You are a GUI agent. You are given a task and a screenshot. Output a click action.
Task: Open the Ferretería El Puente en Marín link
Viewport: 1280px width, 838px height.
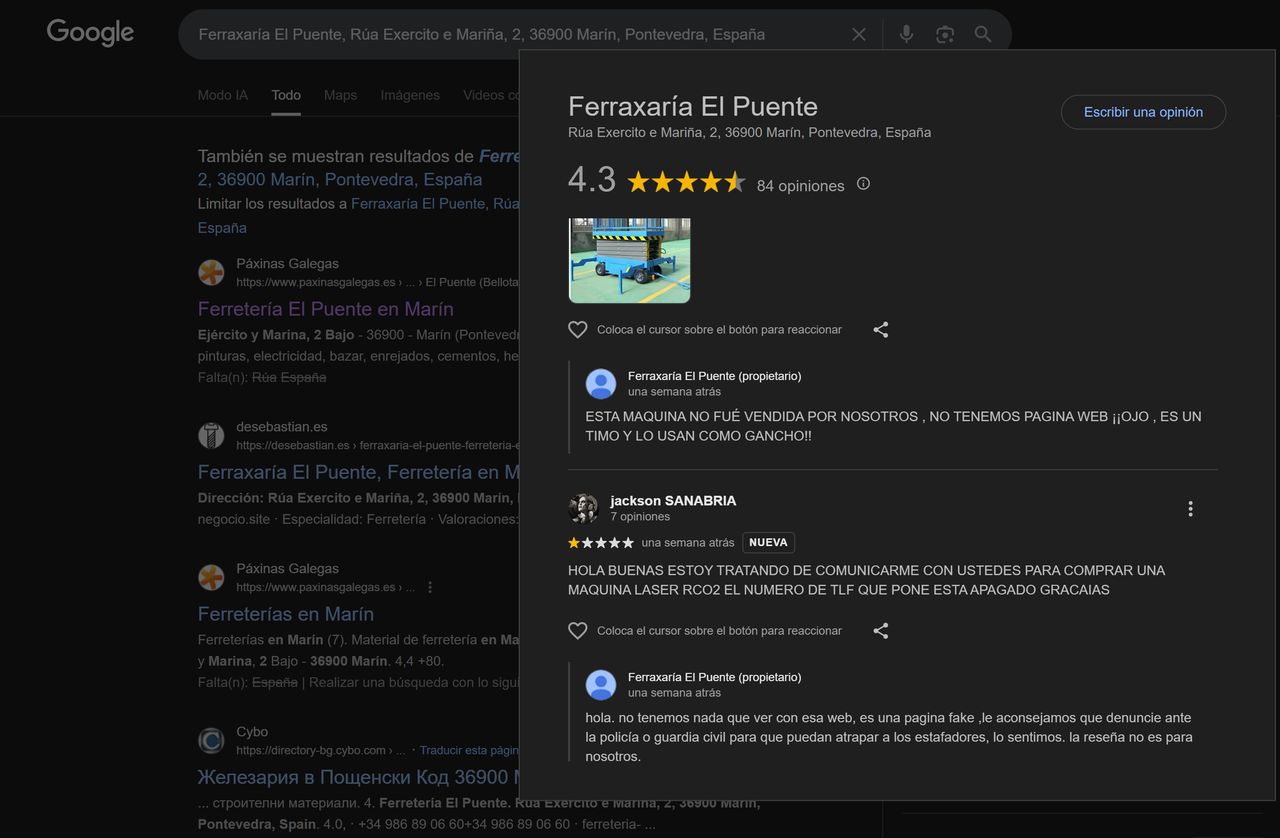click(x=326, y=309)
